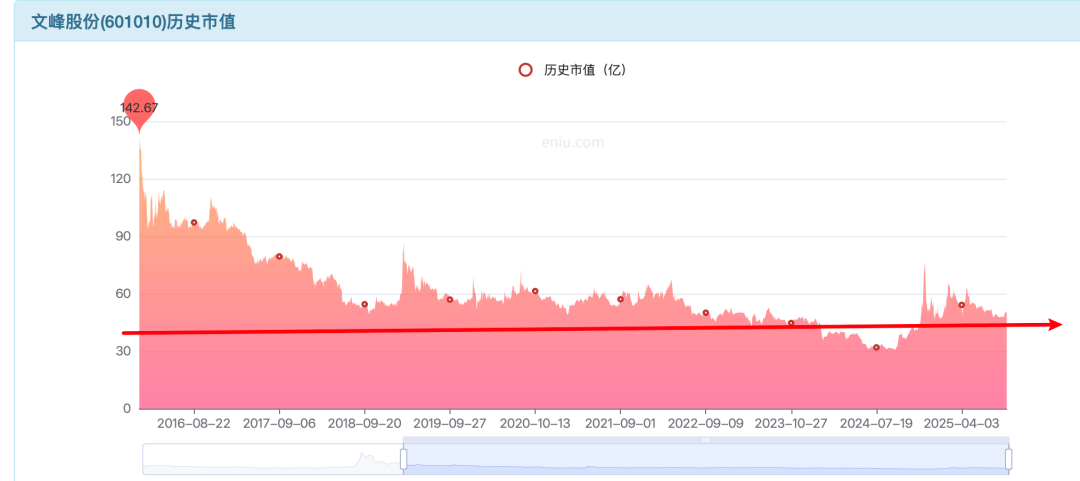Click the x-axis label 2021-09-01
The image size is (1080, 481).
(x=621, y=424)
